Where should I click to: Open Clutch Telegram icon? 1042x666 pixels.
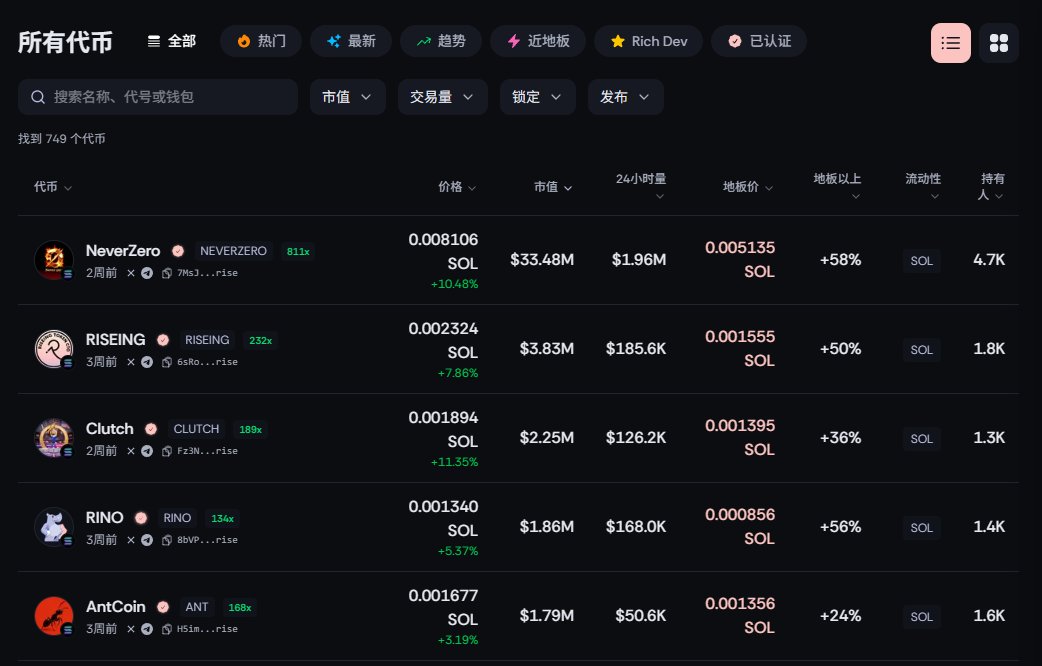click(147, 451)
